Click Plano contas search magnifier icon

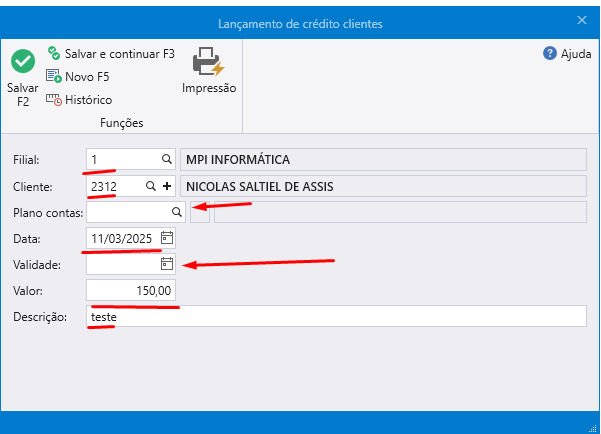point(176,212)
